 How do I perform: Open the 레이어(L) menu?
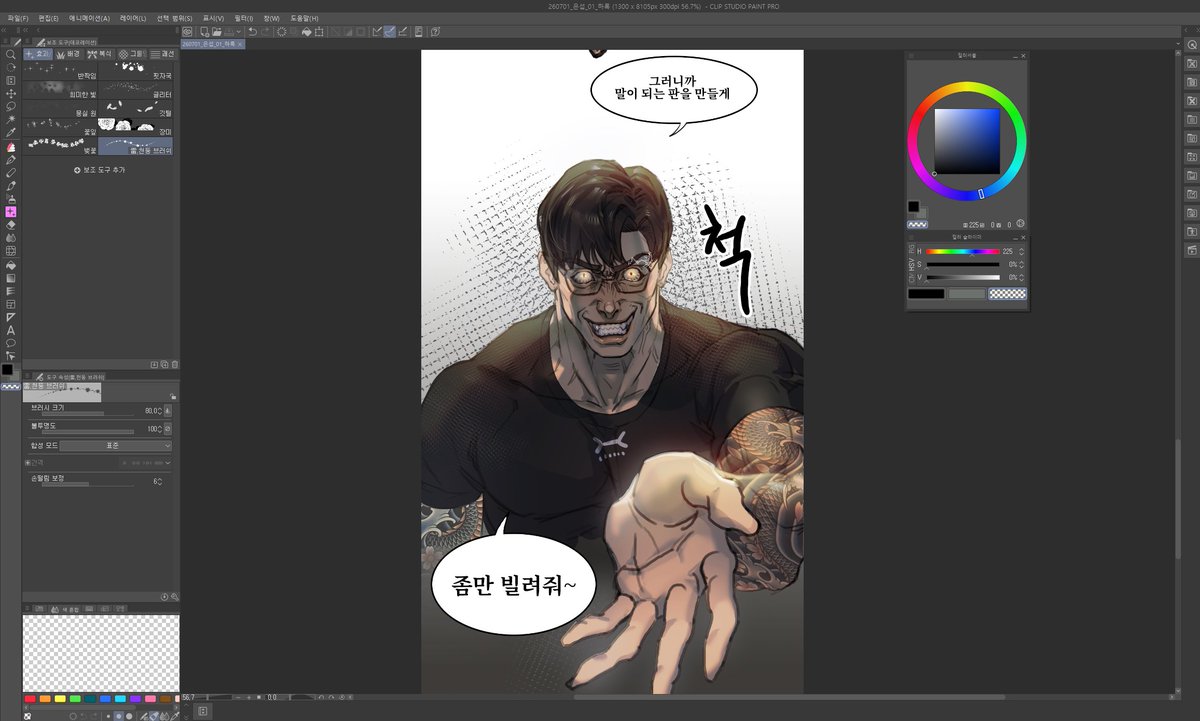click(133, 18)
